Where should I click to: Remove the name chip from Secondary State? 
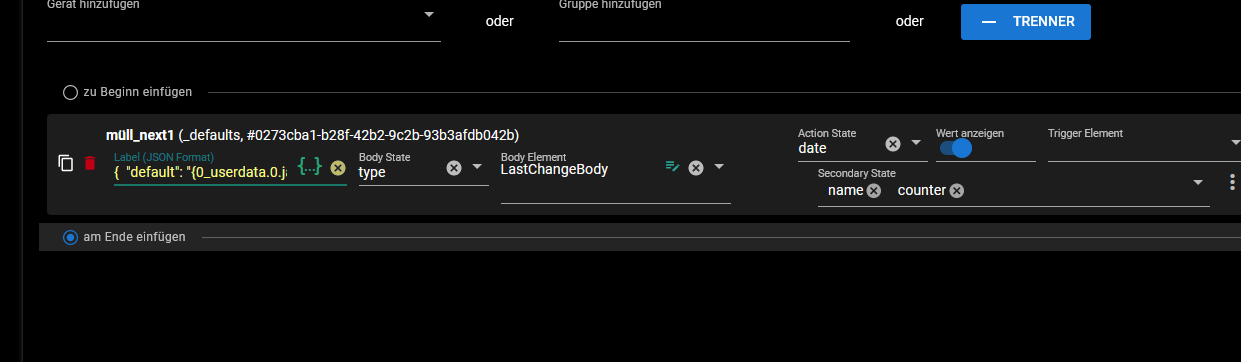pos(874,190)
